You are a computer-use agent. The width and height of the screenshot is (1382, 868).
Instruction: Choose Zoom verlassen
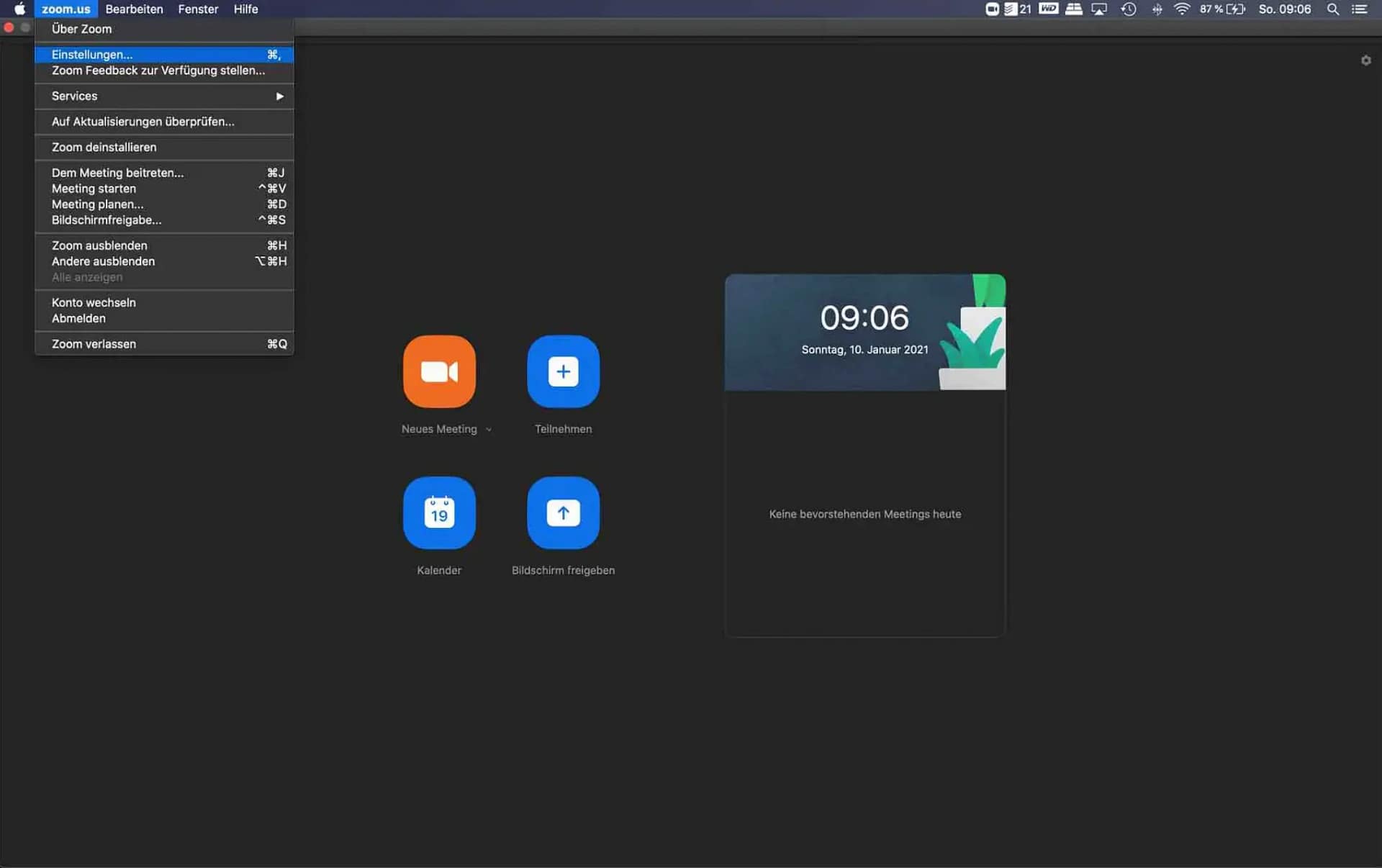coord(164,344)
